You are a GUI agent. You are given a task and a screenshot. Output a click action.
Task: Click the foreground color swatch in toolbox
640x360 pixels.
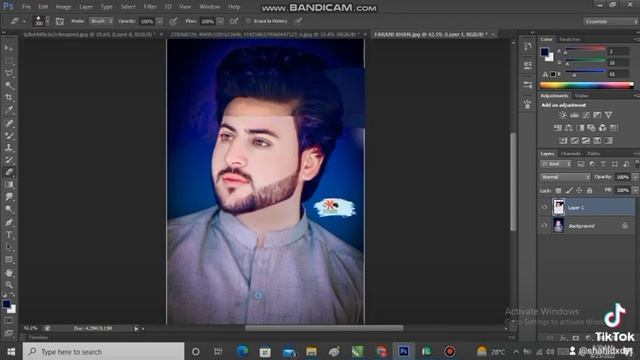tap(7, 304)
